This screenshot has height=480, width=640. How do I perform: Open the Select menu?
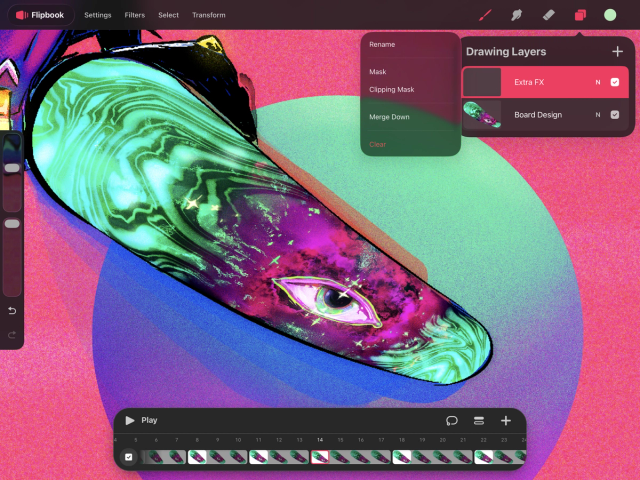(x=169, y=15)
